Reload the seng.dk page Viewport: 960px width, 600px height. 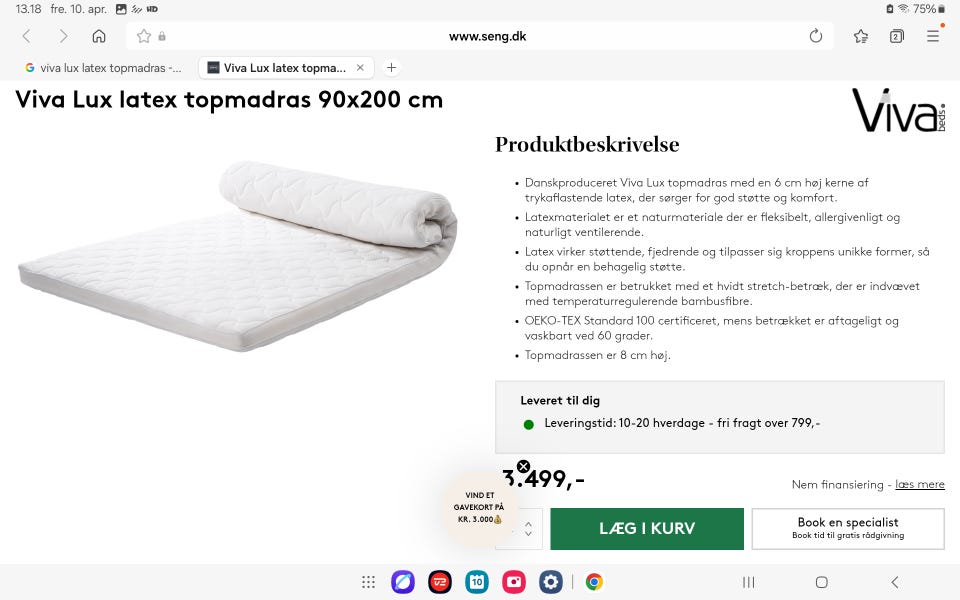(816, 36)
